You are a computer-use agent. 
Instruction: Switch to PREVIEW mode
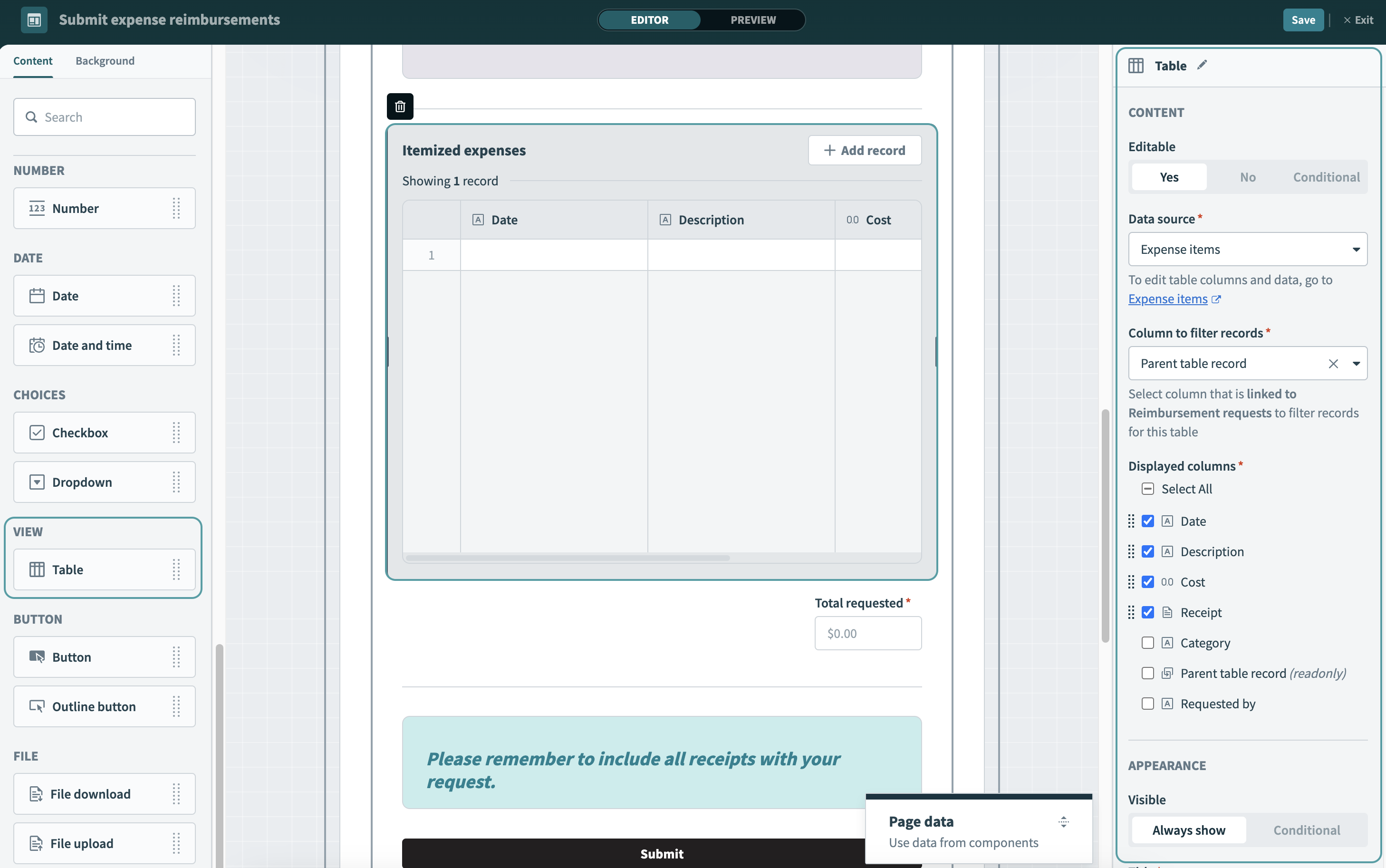(752, 20)
